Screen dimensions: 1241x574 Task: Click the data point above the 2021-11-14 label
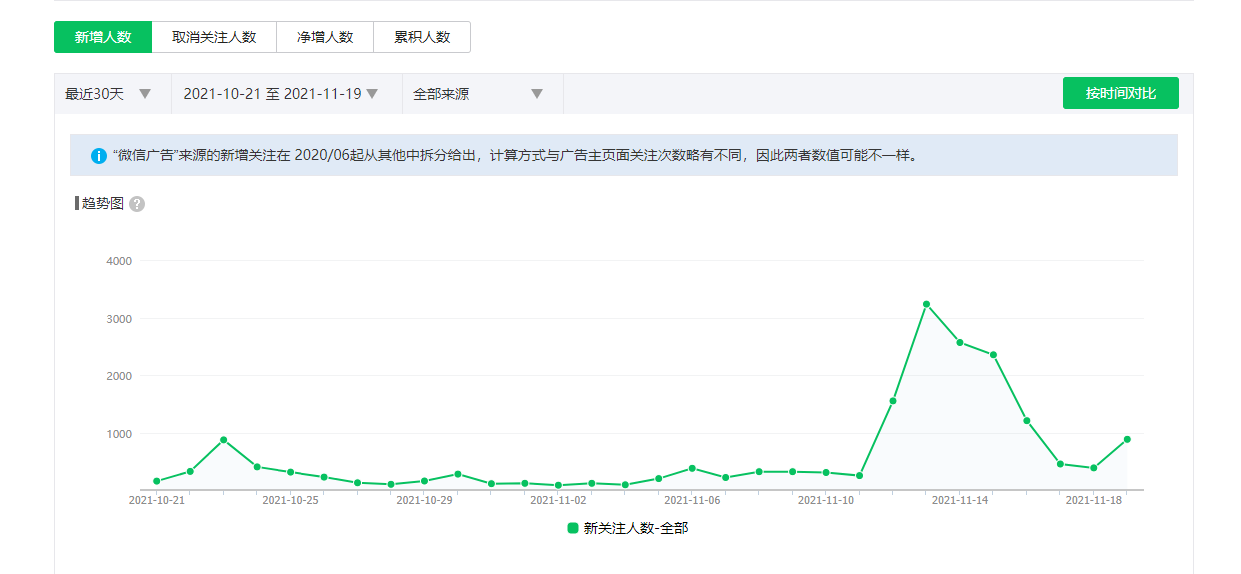tap(960, 342)
